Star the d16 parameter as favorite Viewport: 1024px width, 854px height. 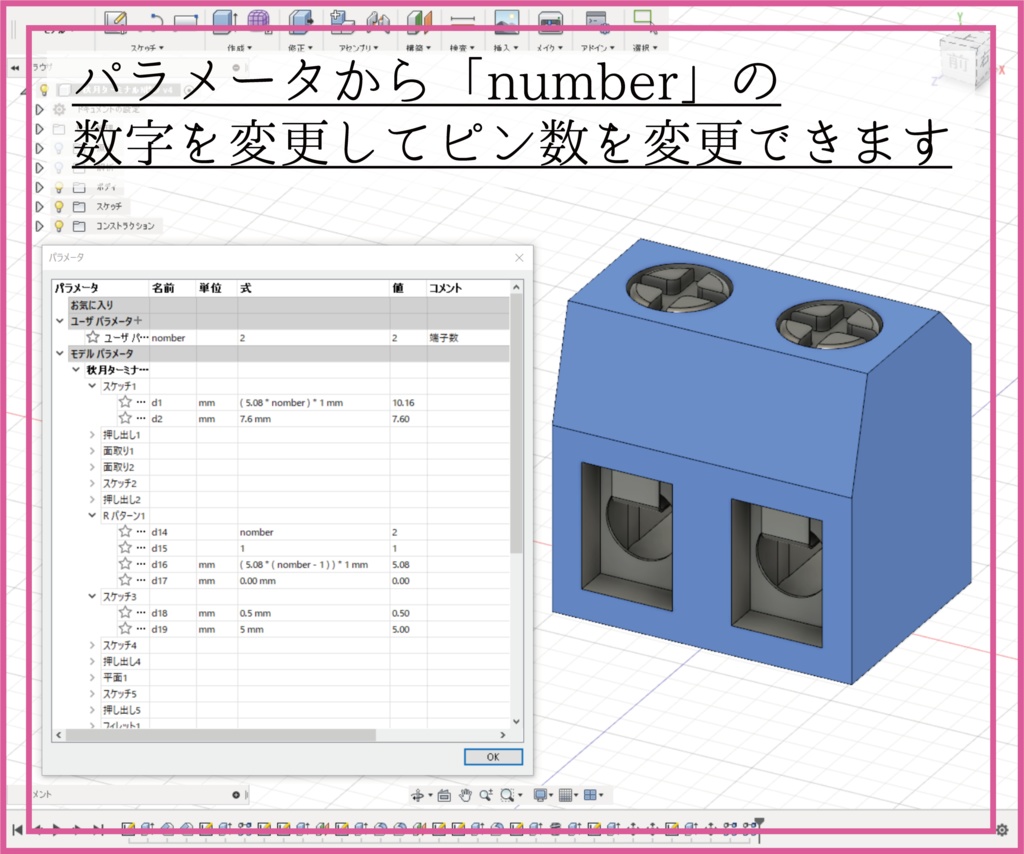coord(125,563)
